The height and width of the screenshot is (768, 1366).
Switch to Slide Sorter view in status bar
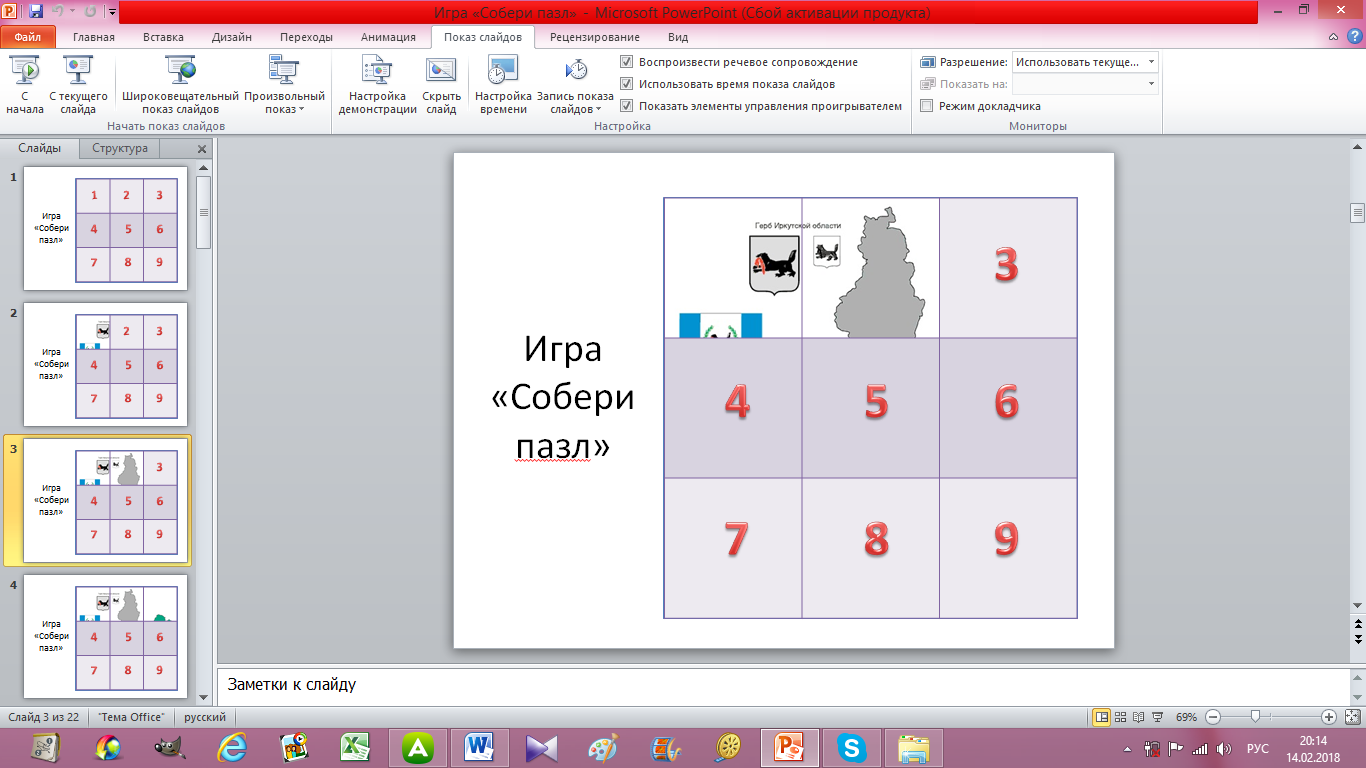[x=1120, y=717]
